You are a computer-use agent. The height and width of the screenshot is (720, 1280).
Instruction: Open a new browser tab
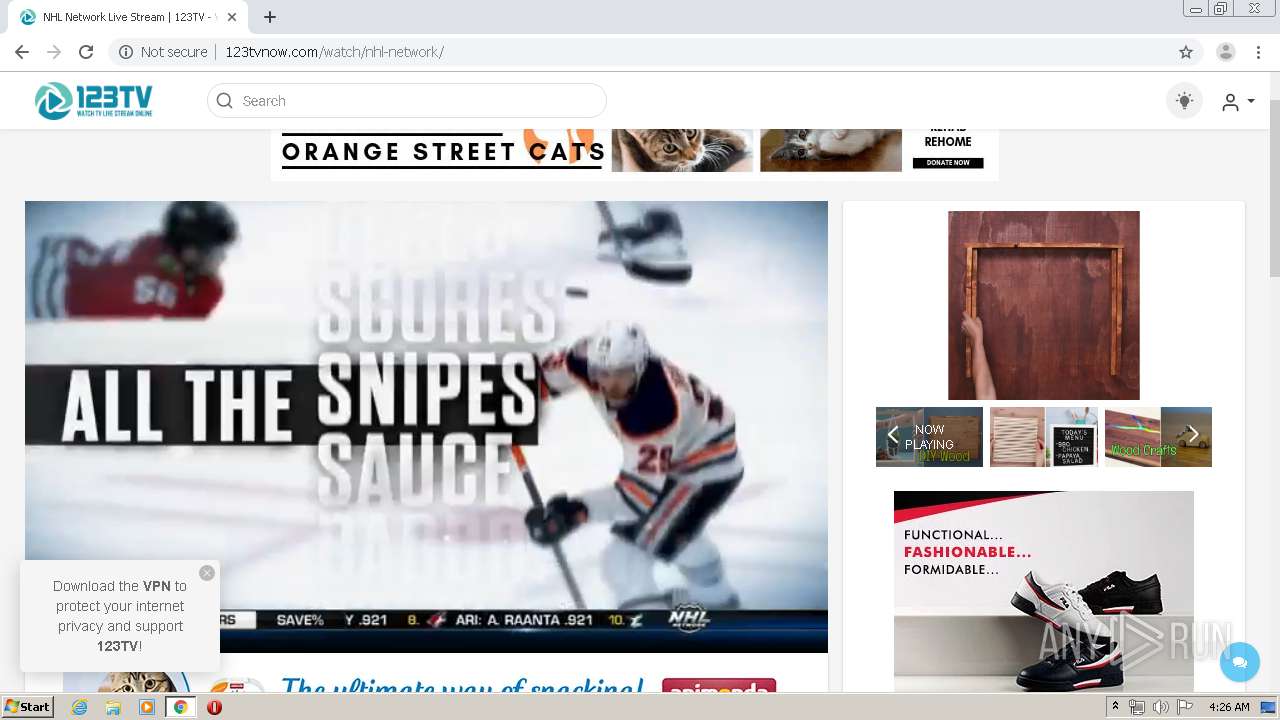coord(270,17)
